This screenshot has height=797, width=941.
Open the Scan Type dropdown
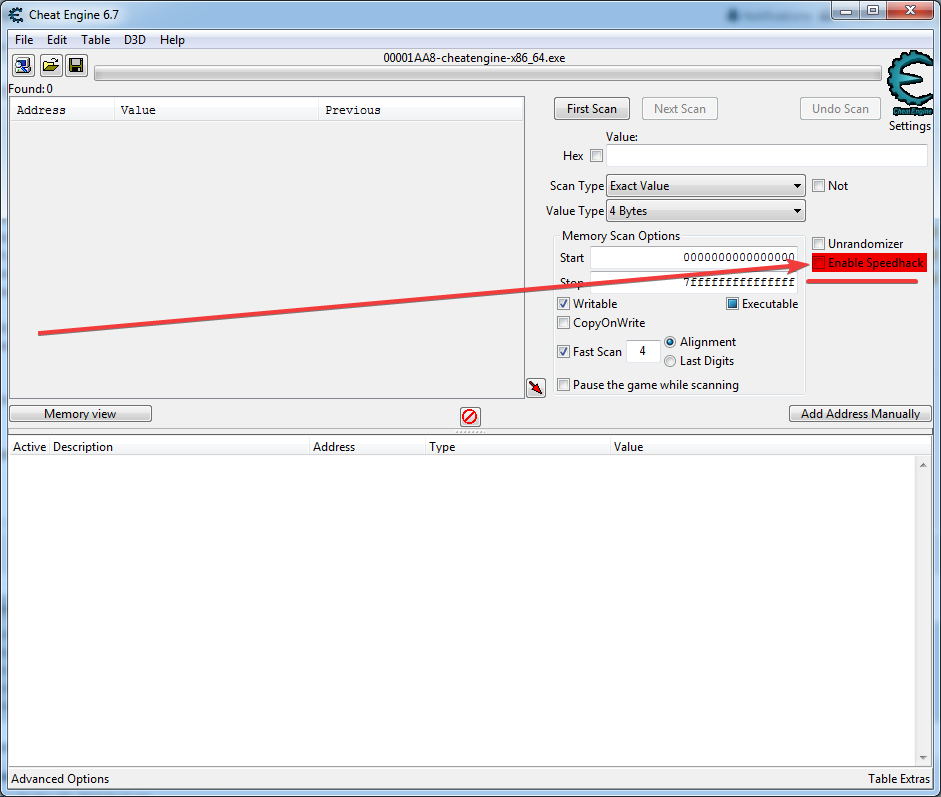706,185
